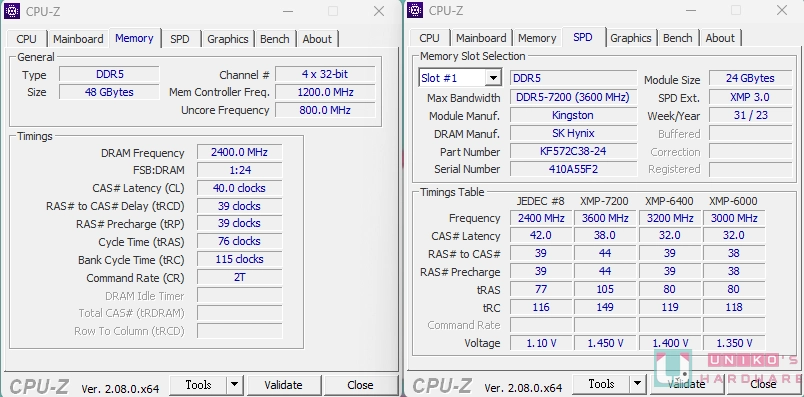Click the Validate button in left window
This screenshot has width=804, height=397.
283,385
